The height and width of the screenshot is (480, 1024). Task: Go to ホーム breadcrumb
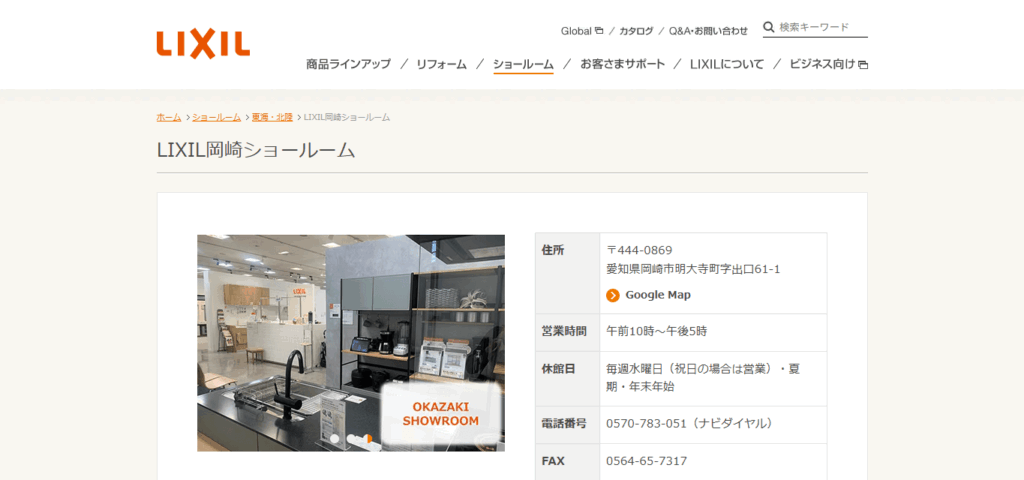168,117
